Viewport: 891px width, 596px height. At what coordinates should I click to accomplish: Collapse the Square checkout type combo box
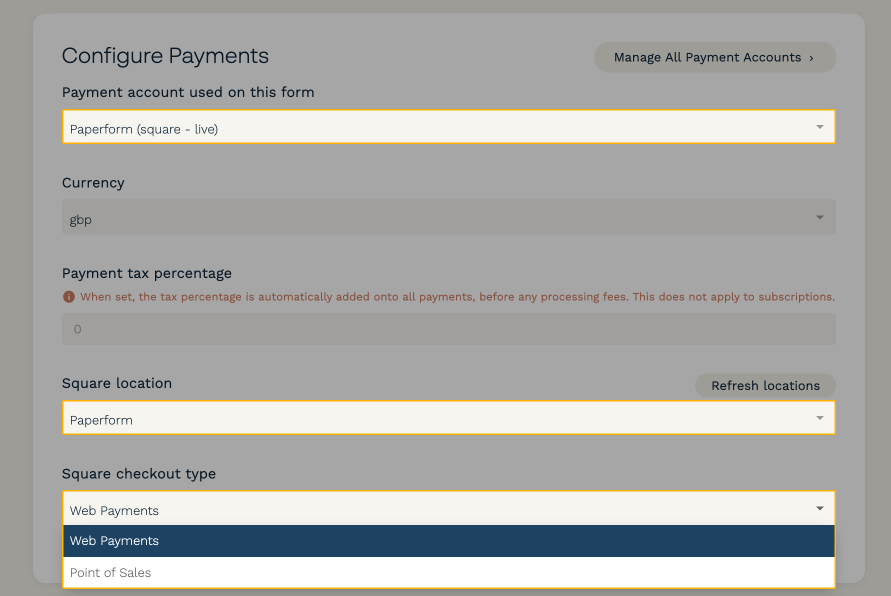click(x=440, y=509)
